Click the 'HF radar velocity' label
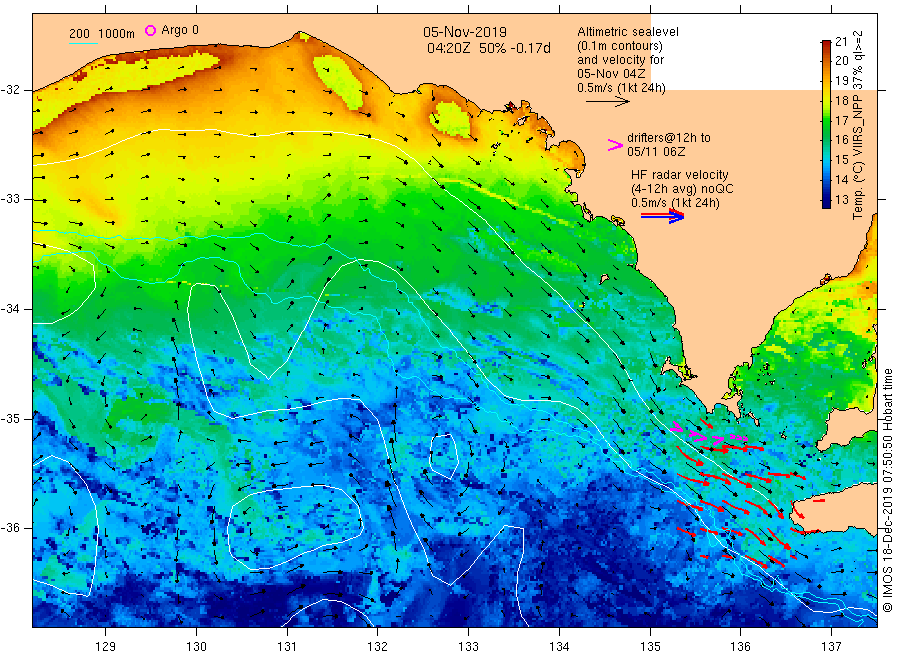Screen dimensions: 900x660 [x=680, y=174]
